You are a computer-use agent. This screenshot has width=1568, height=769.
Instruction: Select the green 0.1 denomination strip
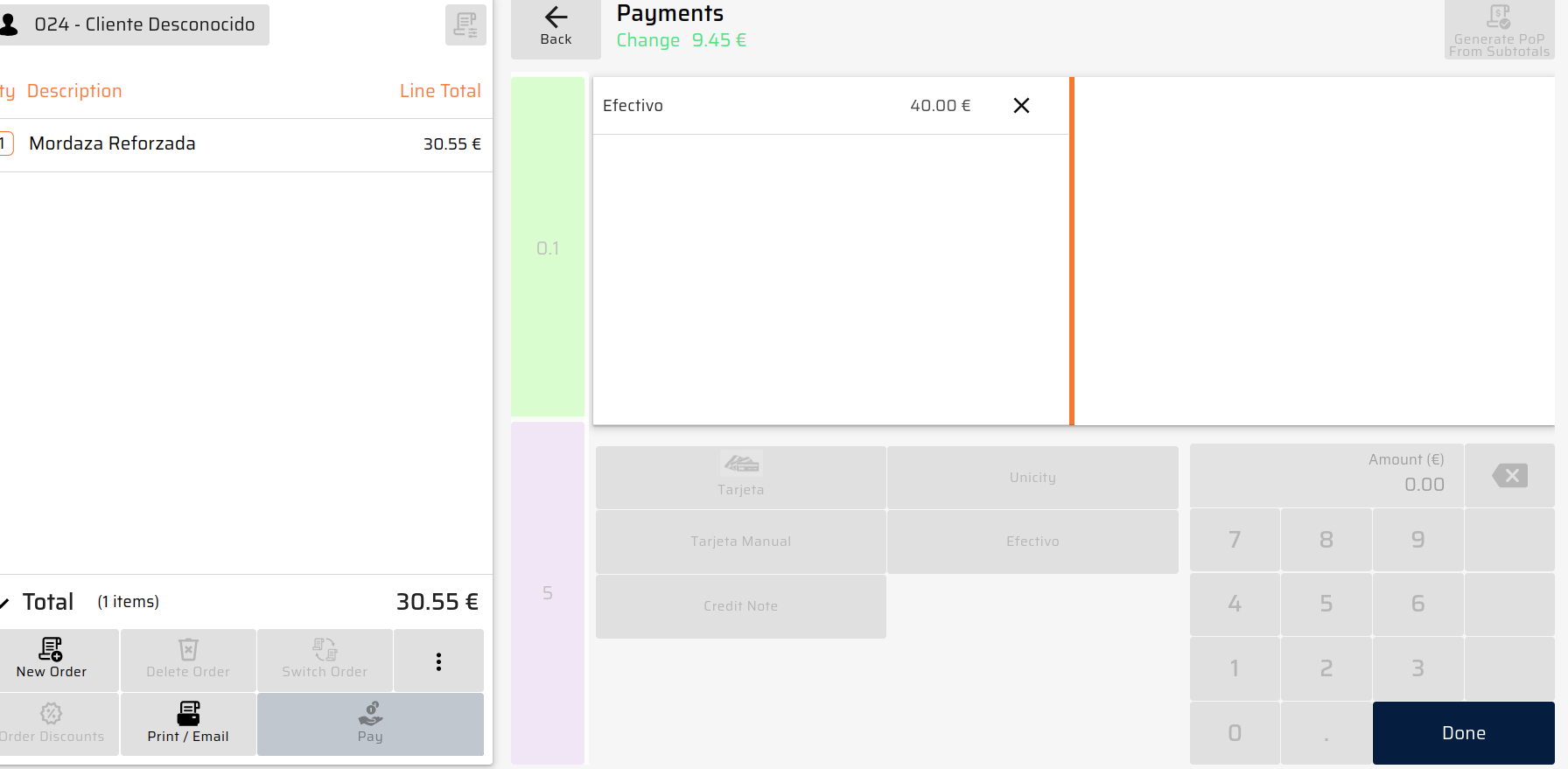pos(548,247)
